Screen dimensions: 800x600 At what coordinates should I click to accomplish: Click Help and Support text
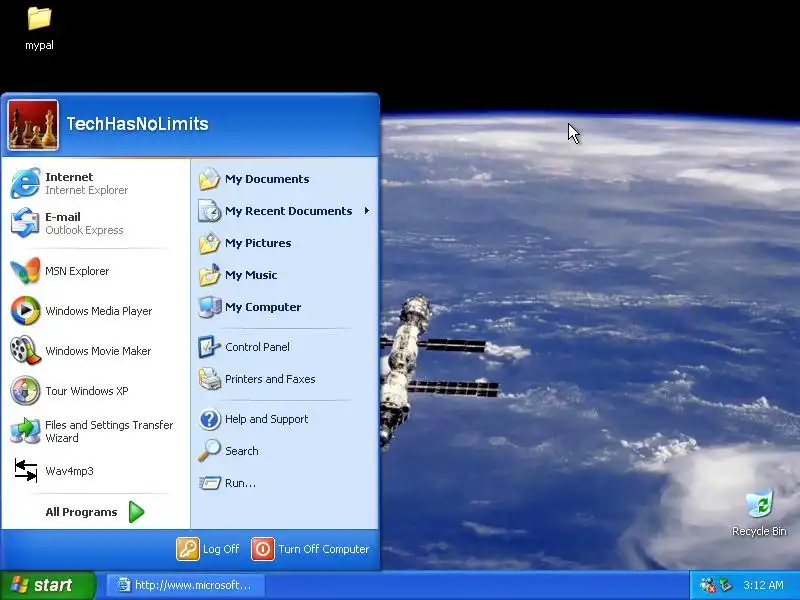coord(266,419)
